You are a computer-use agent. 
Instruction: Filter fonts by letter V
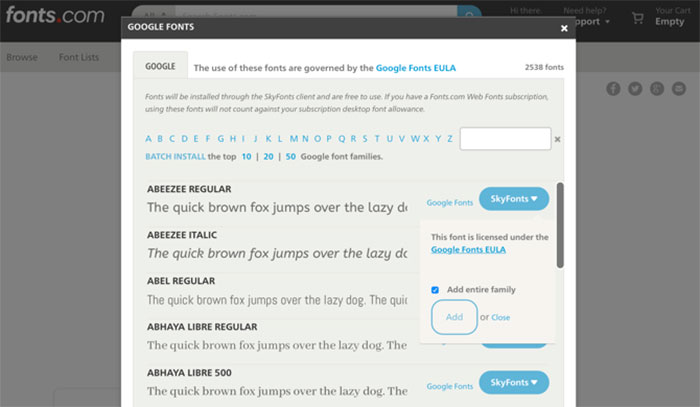402,139
